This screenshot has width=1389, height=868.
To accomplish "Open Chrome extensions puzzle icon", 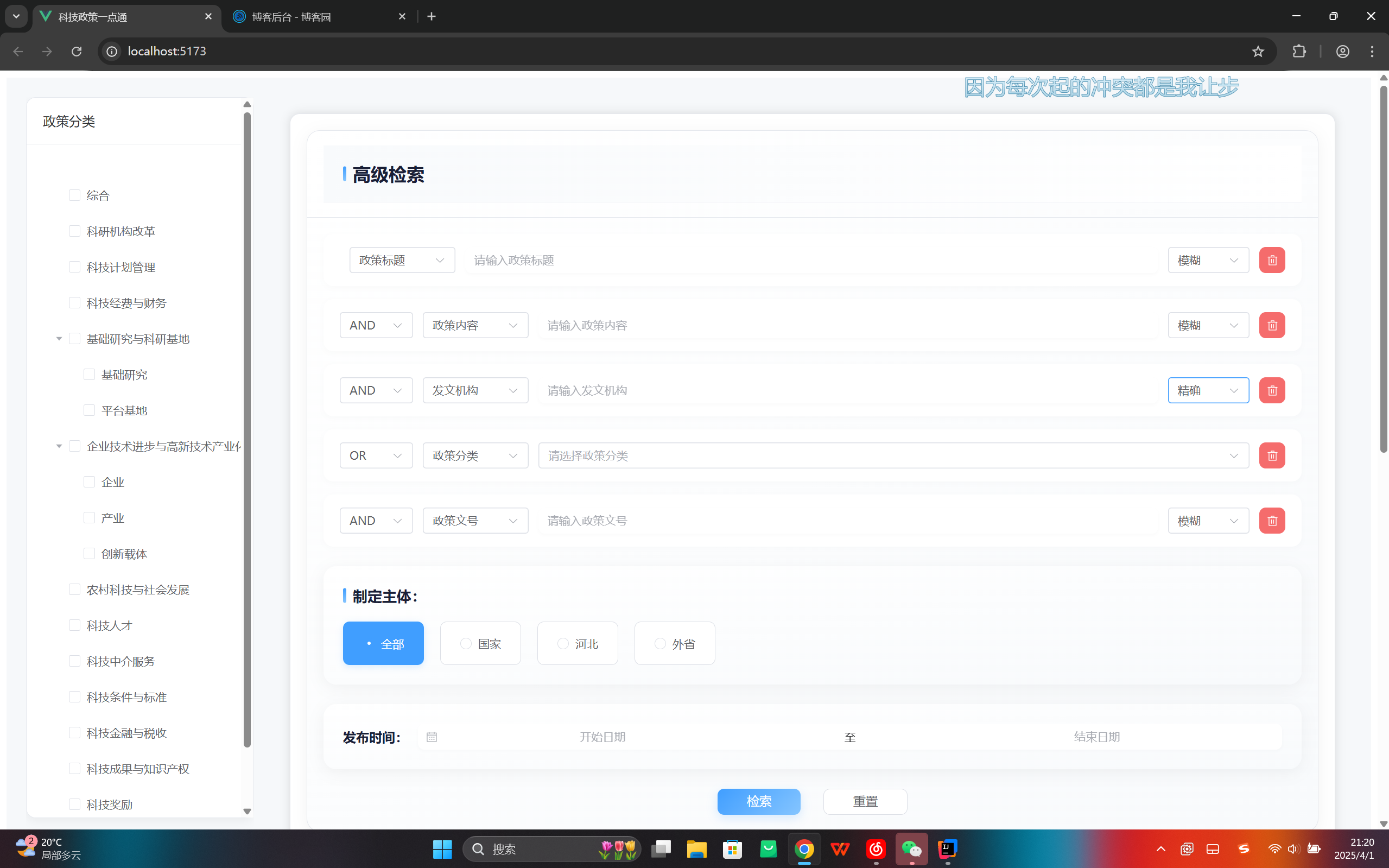I will [x=1299, y=52].
